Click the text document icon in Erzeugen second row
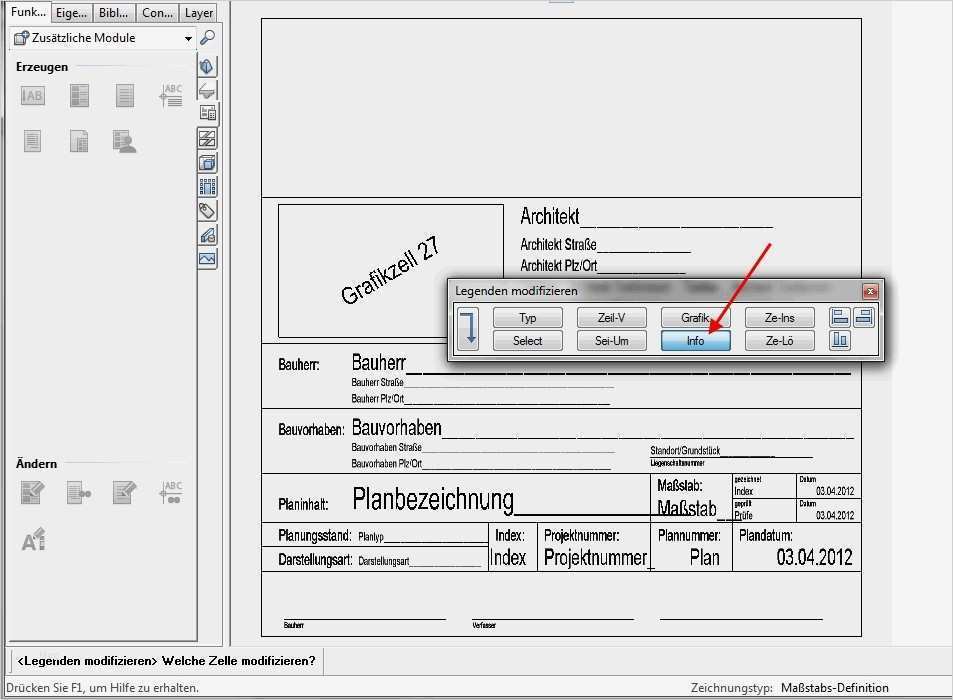The image size is (953, 700). (32, 141)
